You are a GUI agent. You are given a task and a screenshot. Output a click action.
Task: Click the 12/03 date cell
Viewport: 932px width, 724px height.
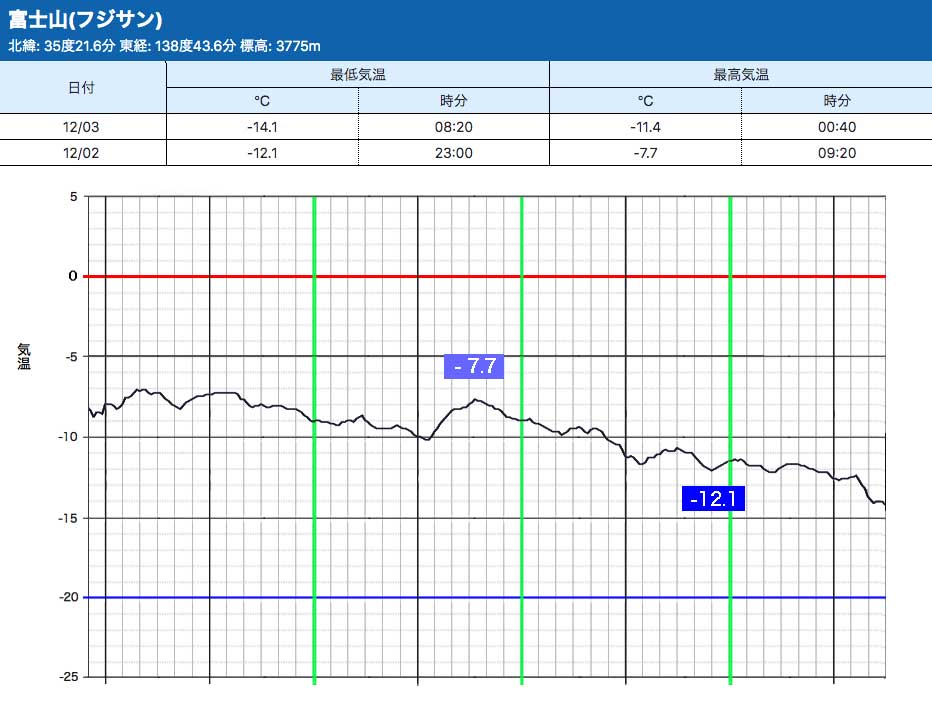(82, 127)
